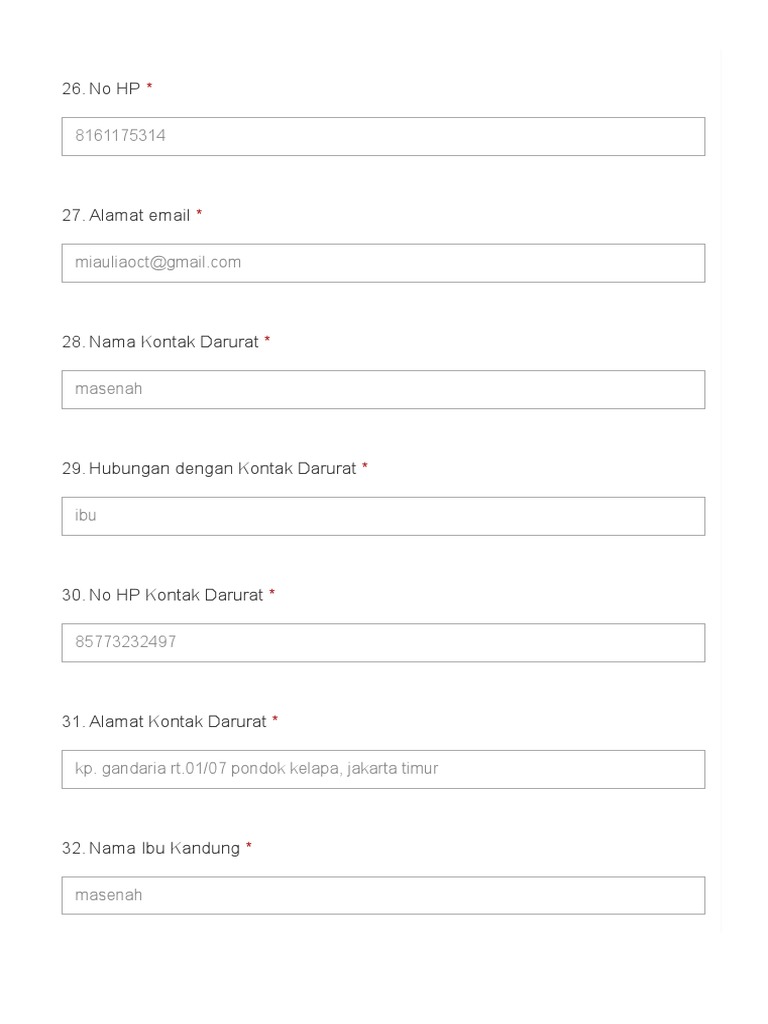Screen dimensions: 768x1024
Task: Click the No HP input field
Action: pyautogui.click(x=383, y=136)
